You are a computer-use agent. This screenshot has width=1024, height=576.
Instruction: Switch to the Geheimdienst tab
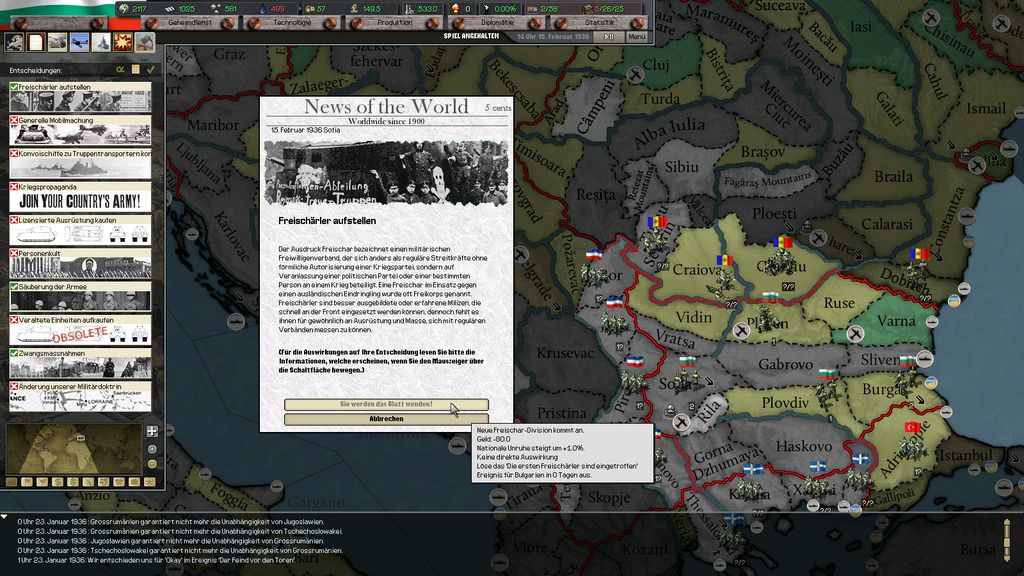tap(190, 23)
